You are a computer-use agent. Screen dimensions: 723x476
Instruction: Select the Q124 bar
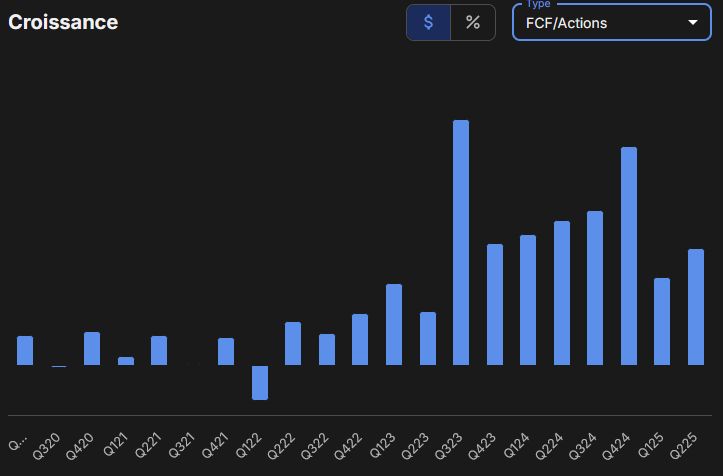click(528, 300)
